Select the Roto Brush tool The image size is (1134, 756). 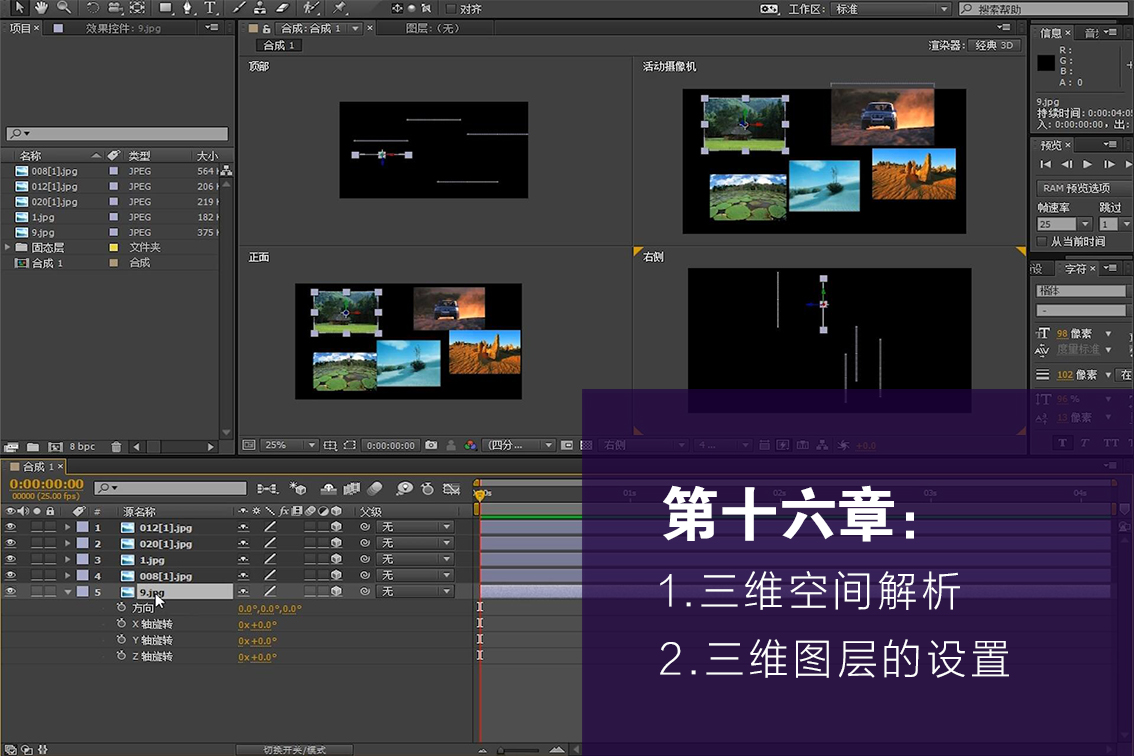pos(312,8)
